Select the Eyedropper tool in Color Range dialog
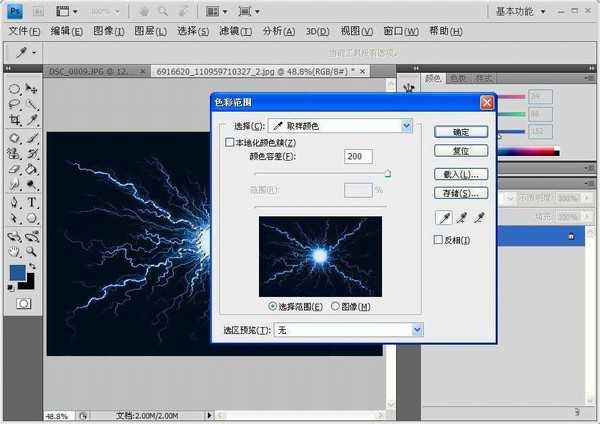The image size is (600, 424). tap(443, 217)
